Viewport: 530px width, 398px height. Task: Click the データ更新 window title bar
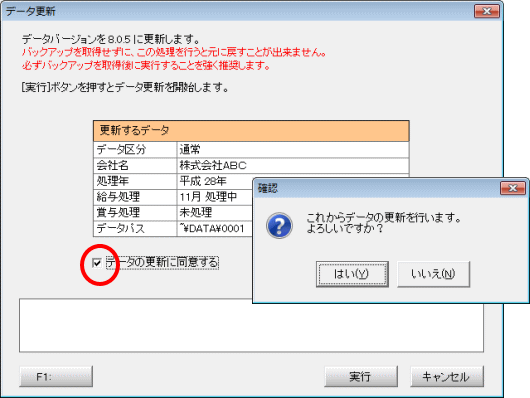[x=237, y=11]
